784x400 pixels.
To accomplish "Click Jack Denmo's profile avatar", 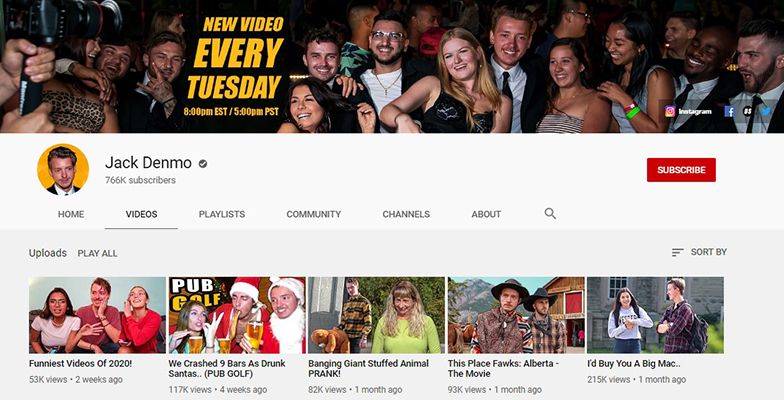I will [x=63, y=169].
